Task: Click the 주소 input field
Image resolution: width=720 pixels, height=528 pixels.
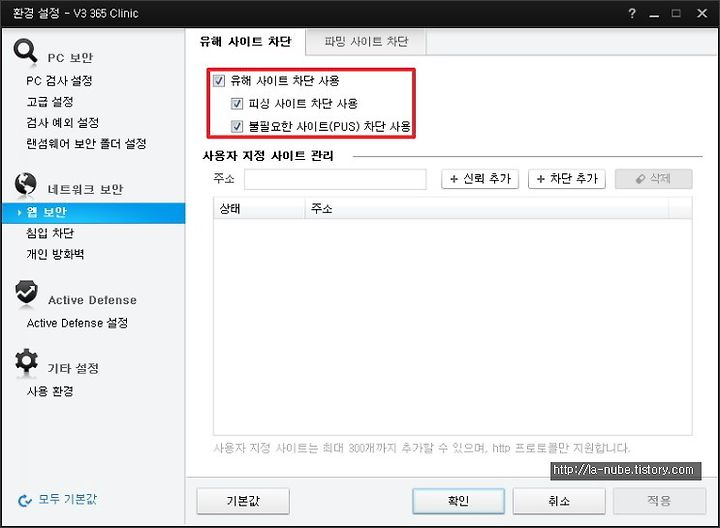Action: point(335,179)
